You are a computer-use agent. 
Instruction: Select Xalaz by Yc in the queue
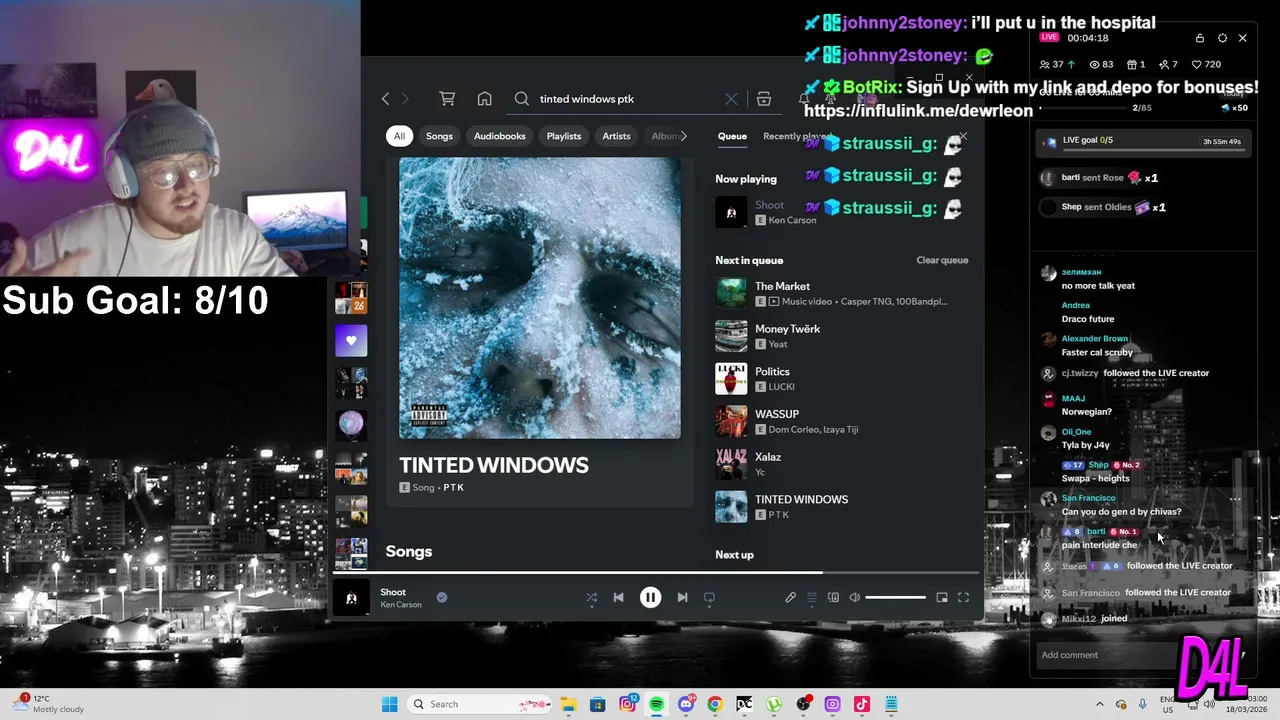pyautogui.click(x=842, y=464)
